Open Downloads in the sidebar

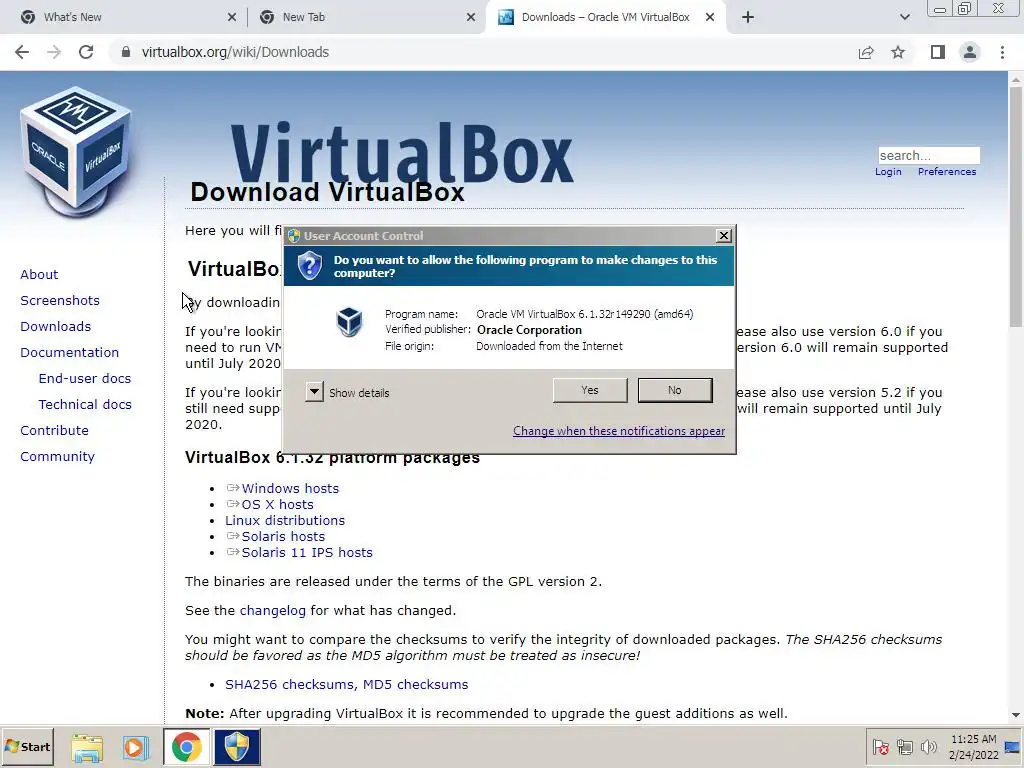point(56,327)
